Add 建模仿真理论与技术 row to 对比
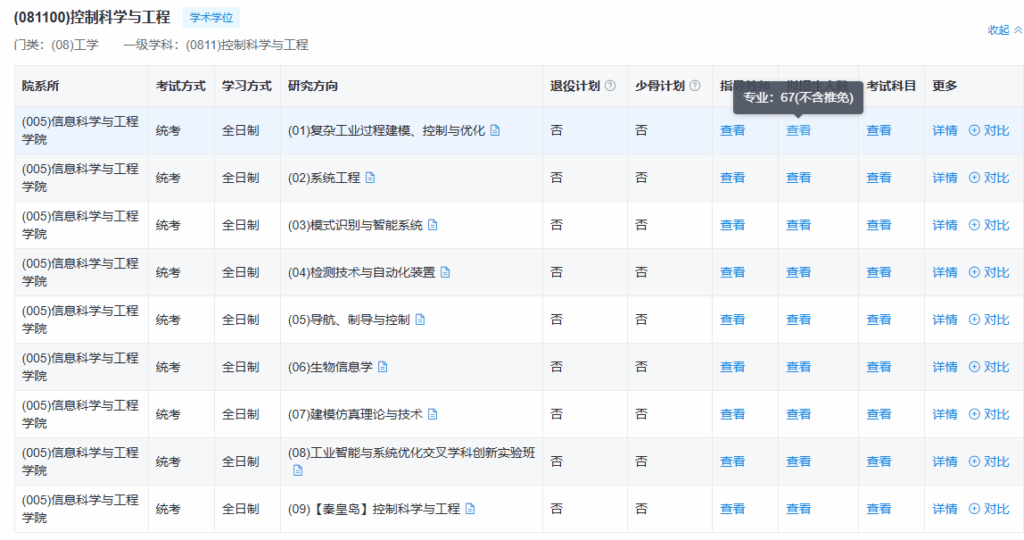The image size is (1024, 540). click(x=989, y=414)
